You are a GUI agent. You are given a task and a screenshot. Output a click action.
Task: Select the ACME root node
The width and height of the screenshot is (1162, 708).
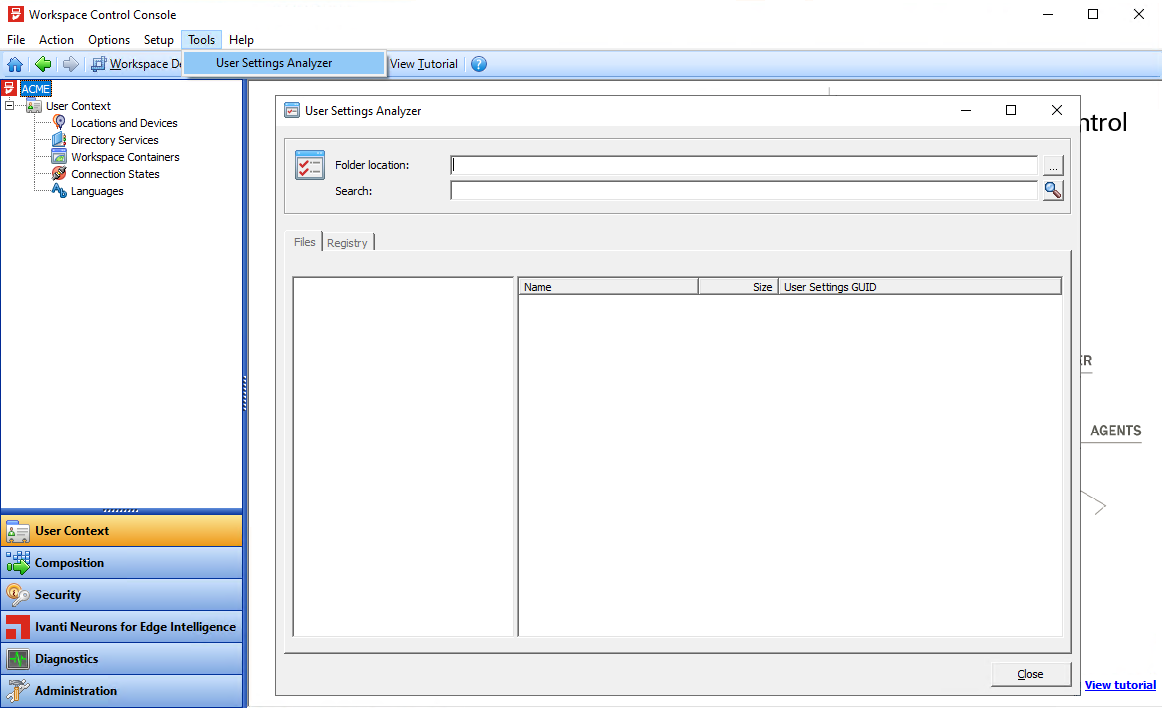pos(36,89)
